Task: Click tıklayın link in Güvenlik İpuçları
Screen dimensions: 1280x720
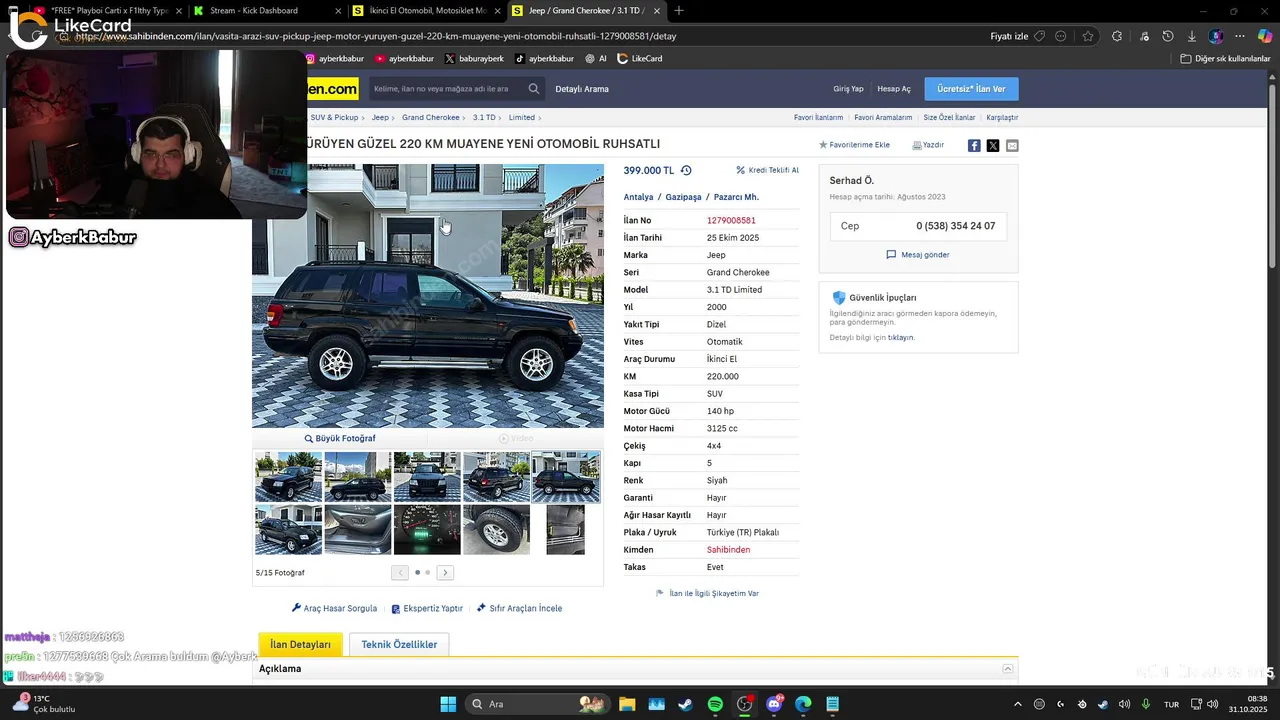Action: 900,338
